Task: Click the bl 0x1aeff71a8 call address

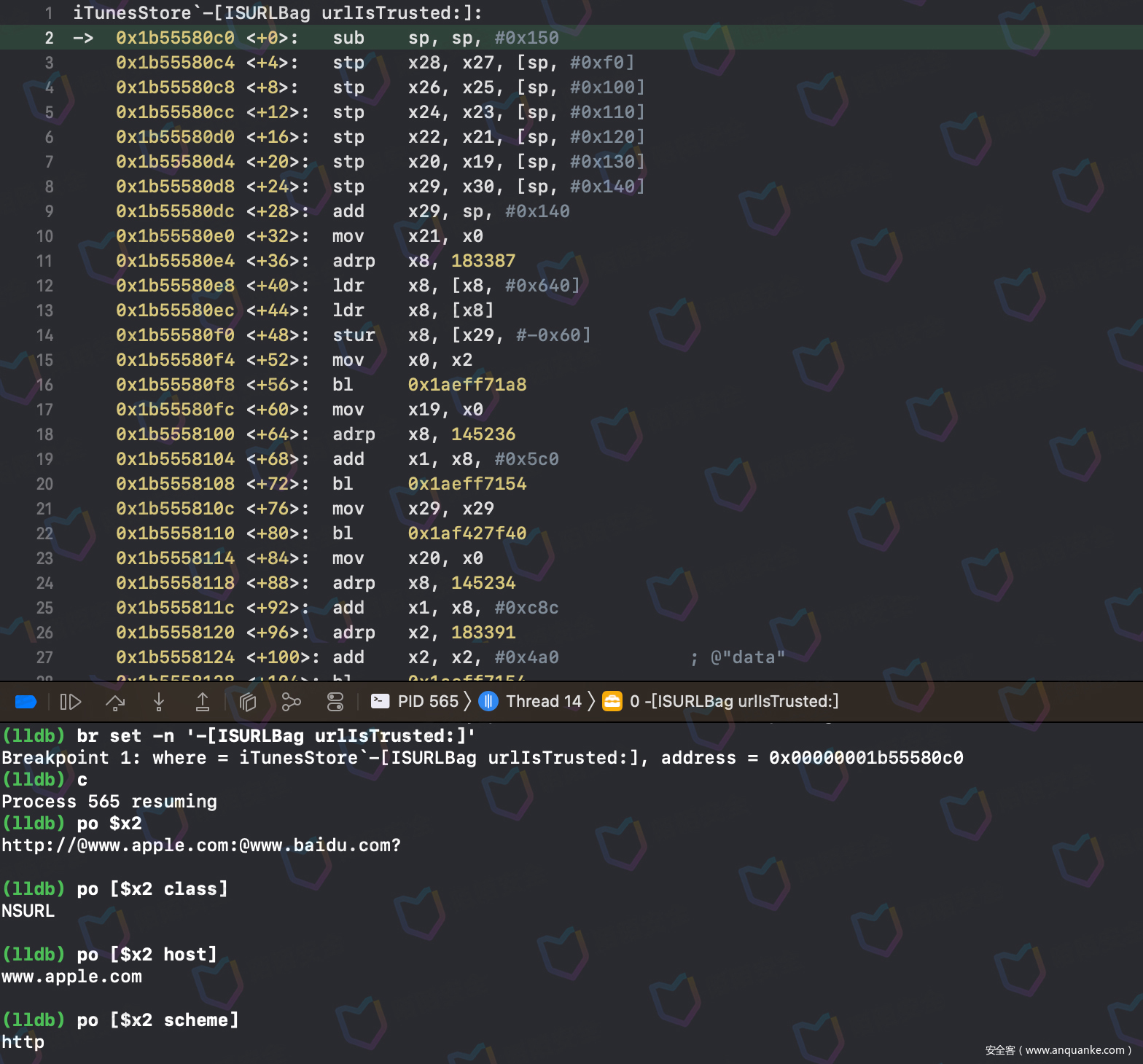Action: tap(467, 385)
